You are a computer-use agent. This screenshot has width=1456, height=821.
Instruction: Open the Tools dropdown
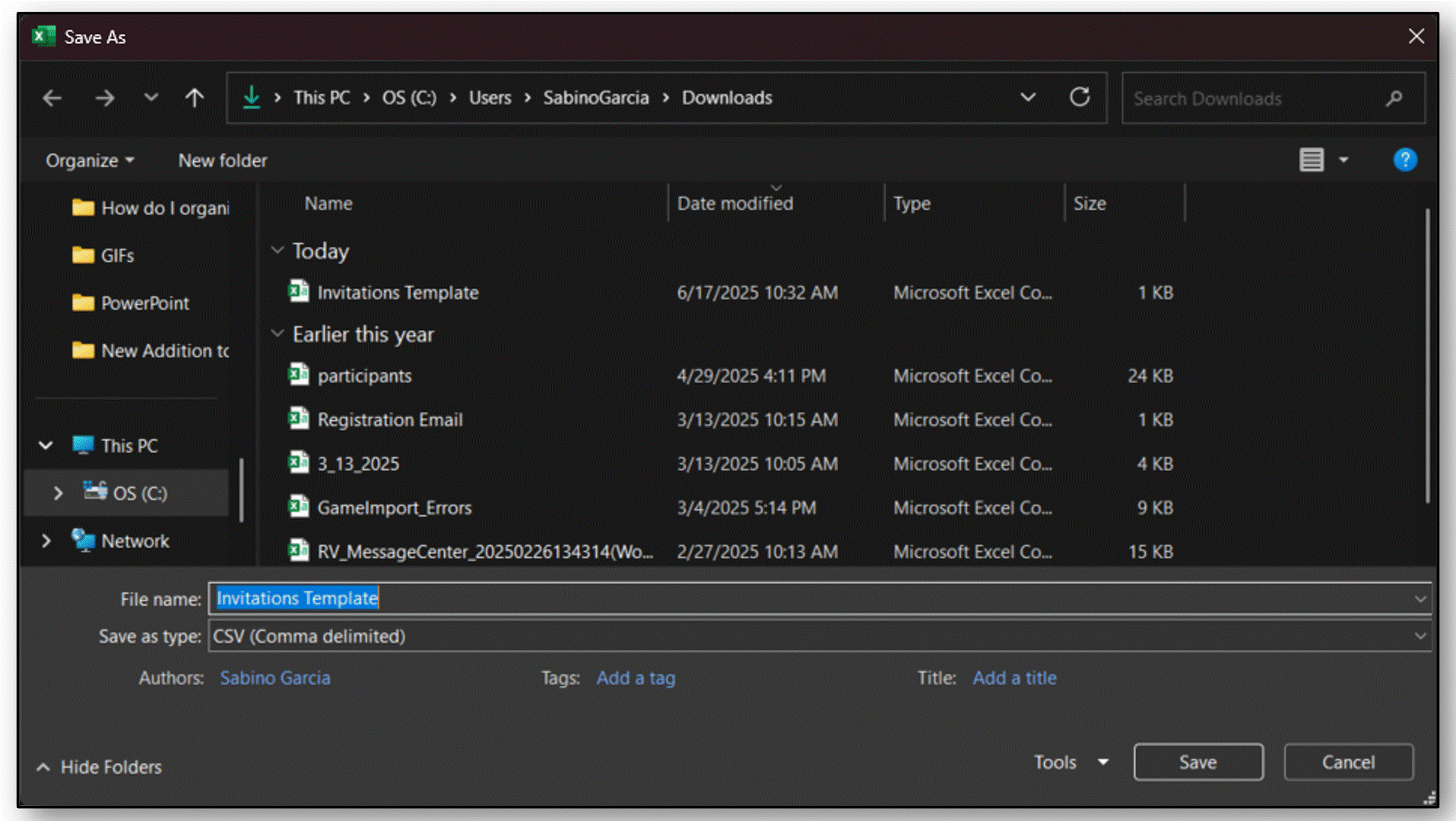pos(1071,762)
